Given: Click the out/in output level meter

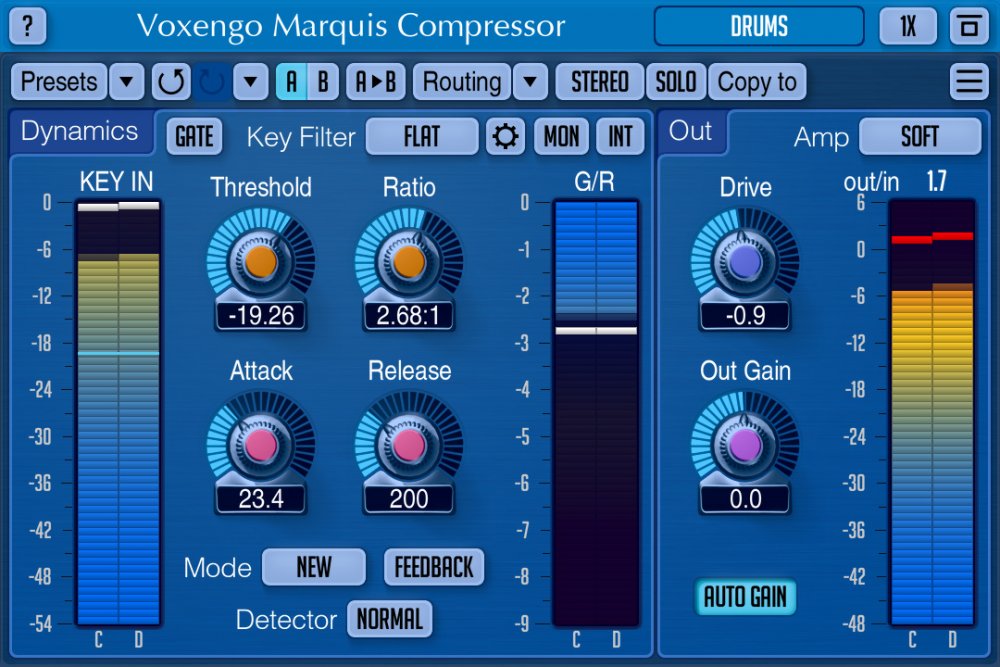Looking at the screenshot, I should pyautogui.click(x=932, y=413).
